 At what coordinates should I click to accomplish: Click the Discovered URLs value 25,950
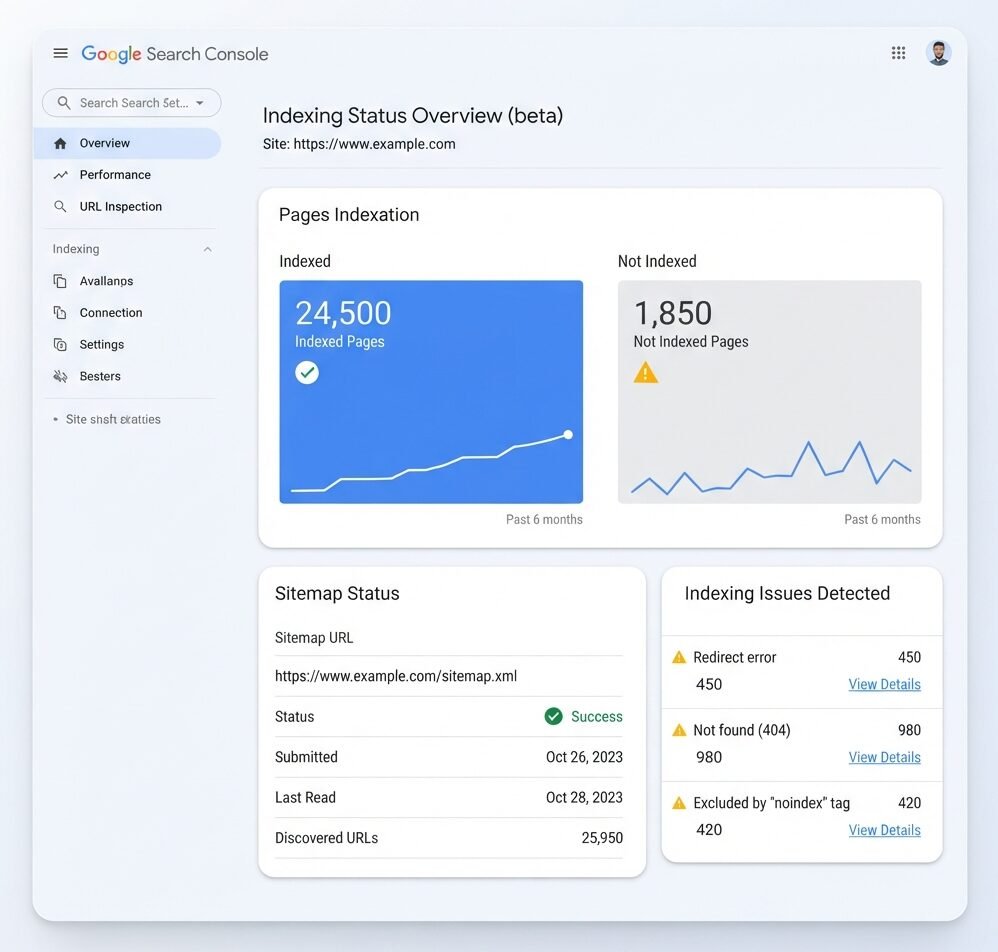point(601,837)
